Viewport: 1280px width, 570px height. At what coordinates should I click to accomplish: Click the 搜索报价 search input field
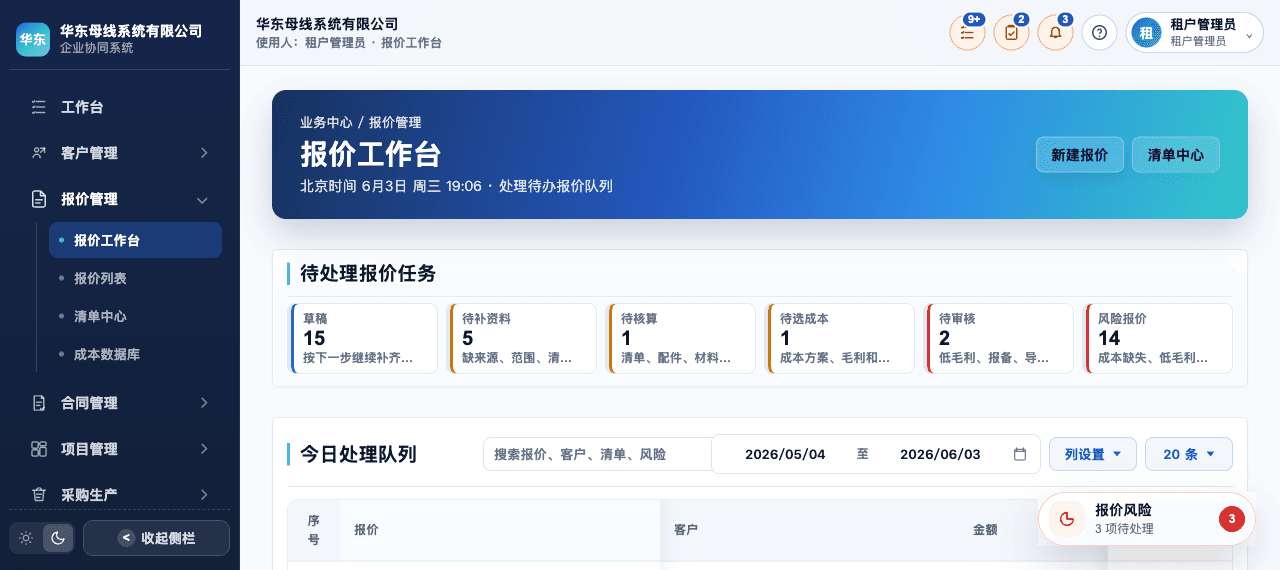(x=597, y=454)
